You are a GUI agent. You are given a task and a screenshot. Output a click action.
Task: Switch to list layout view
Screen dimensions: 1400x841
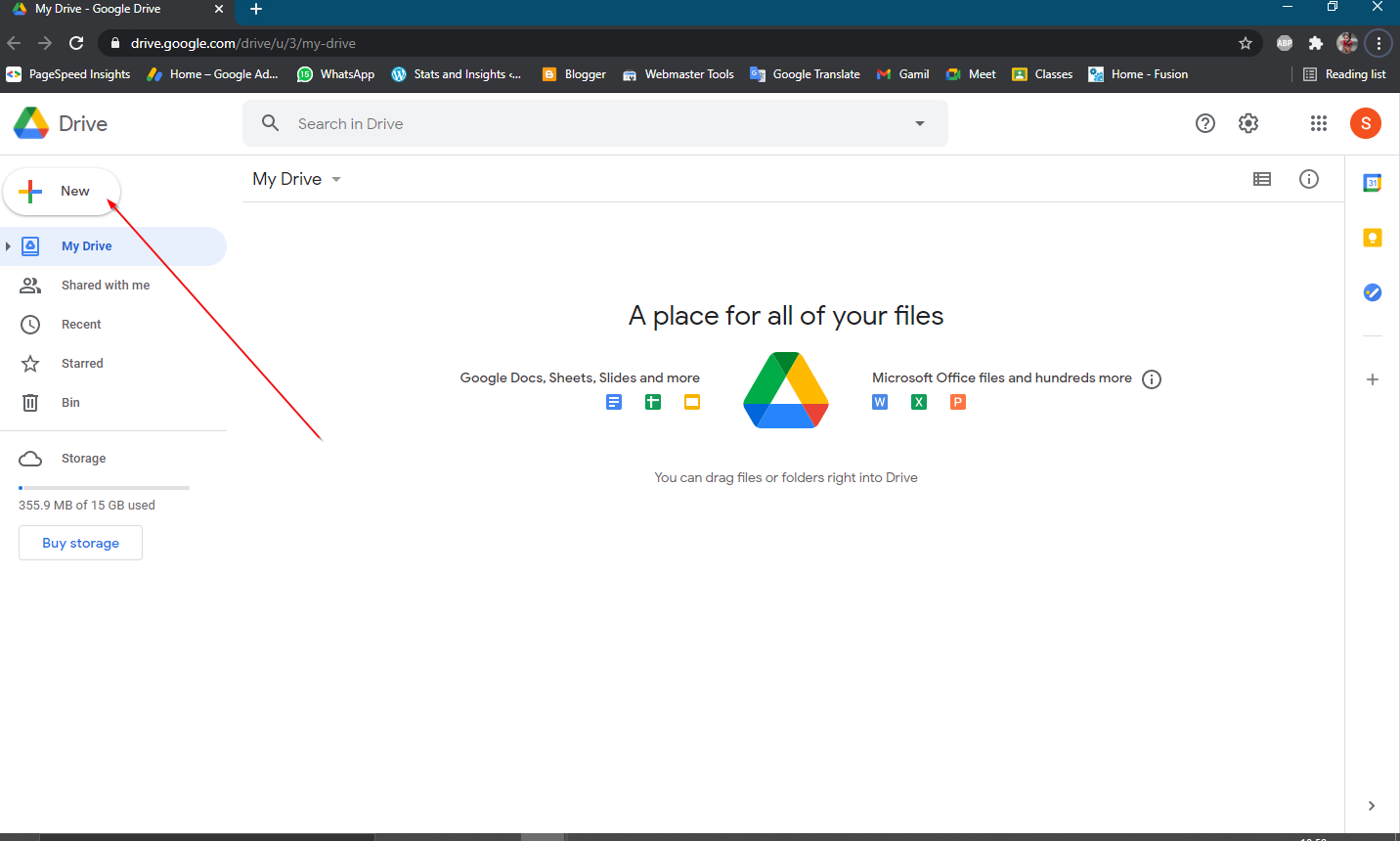click(x=1262, y=179)
